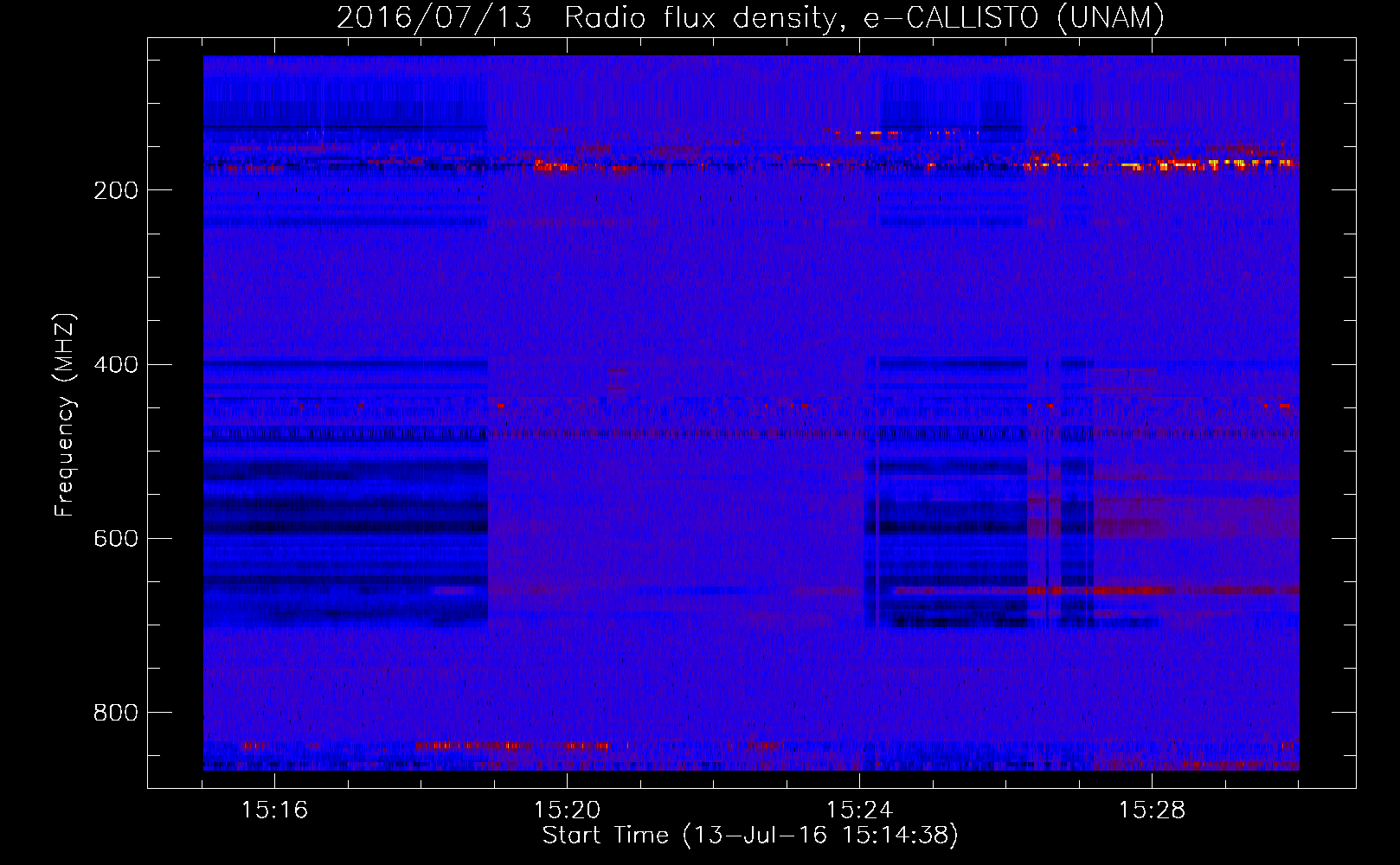Screen dimensions: 1400x865
Task: Click the plot title '2016/07/13 Radio flux density'
Action: click(x=750, y=17)
